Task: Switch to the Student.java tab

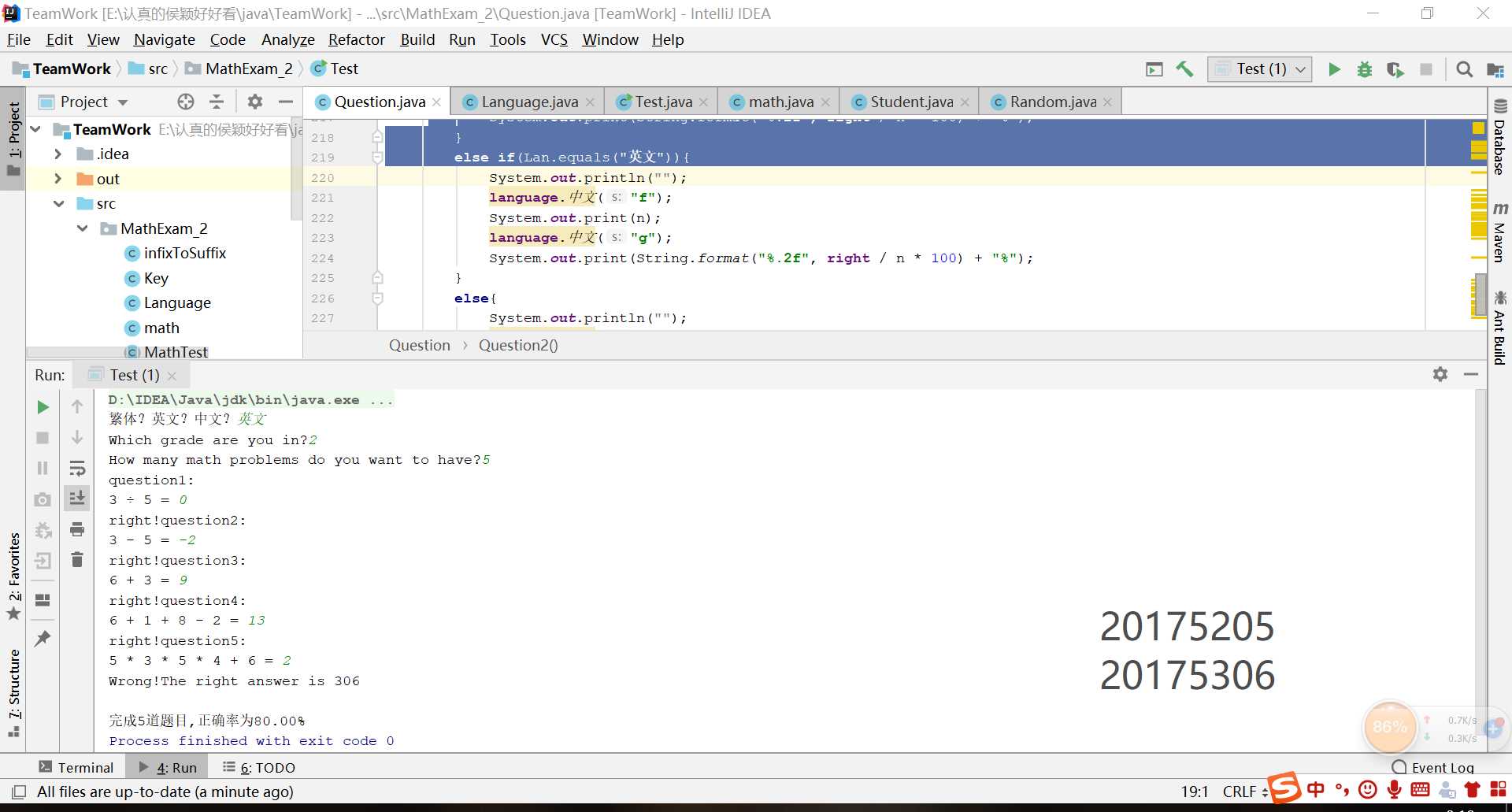Action: pyautogui.click(x=911, y=102)
